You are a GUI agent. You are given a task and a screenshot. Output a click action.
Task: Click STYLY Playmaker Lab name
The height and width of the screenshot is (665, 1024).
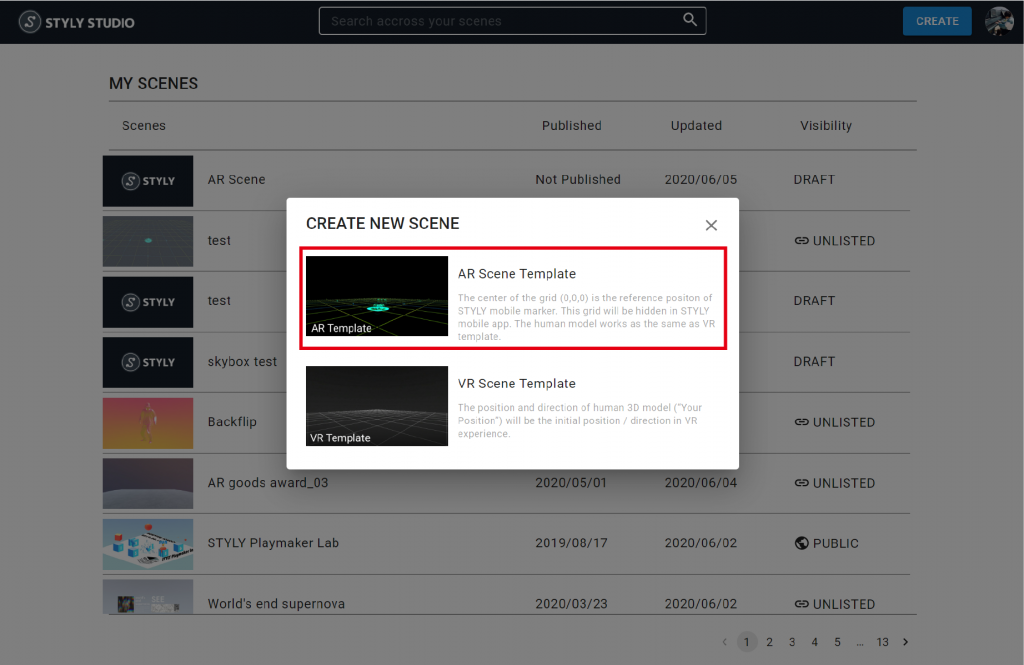click(x=273, y=543)
